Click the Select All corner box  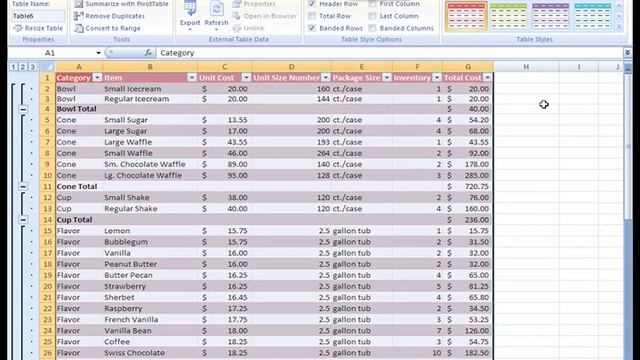coord(47,67)
